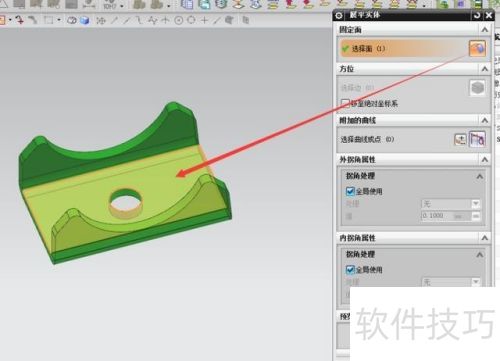Collapse the 附加的曲线 section
The width and height of the screenshot is (500, 361).
point(485,120)
